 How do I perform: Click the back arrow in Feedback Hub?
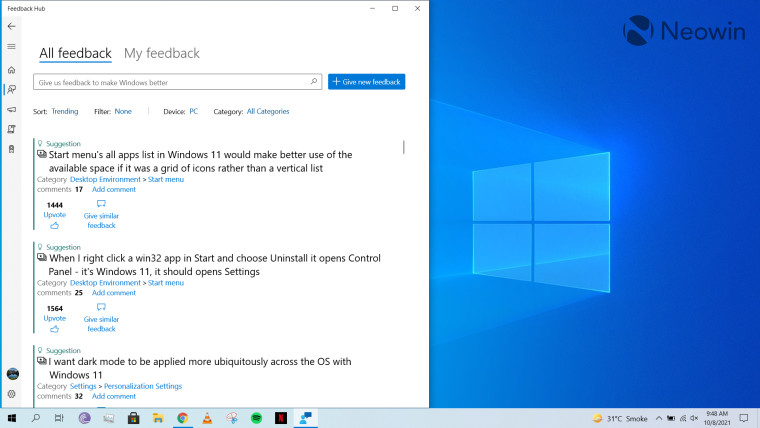pos(11,26)
